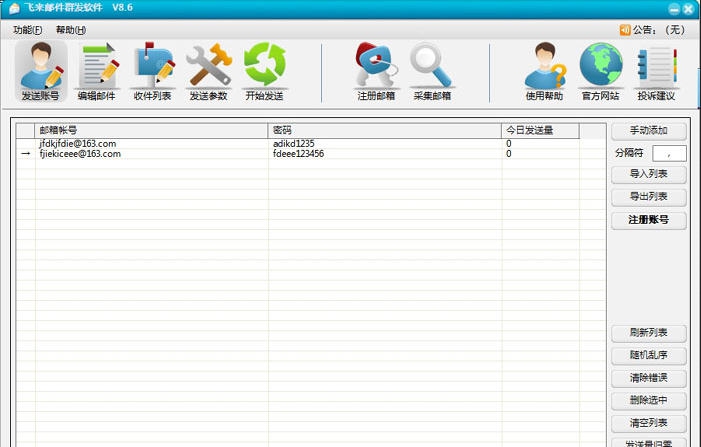Open the 官方网站 globe icon

[x=600, y=72]
